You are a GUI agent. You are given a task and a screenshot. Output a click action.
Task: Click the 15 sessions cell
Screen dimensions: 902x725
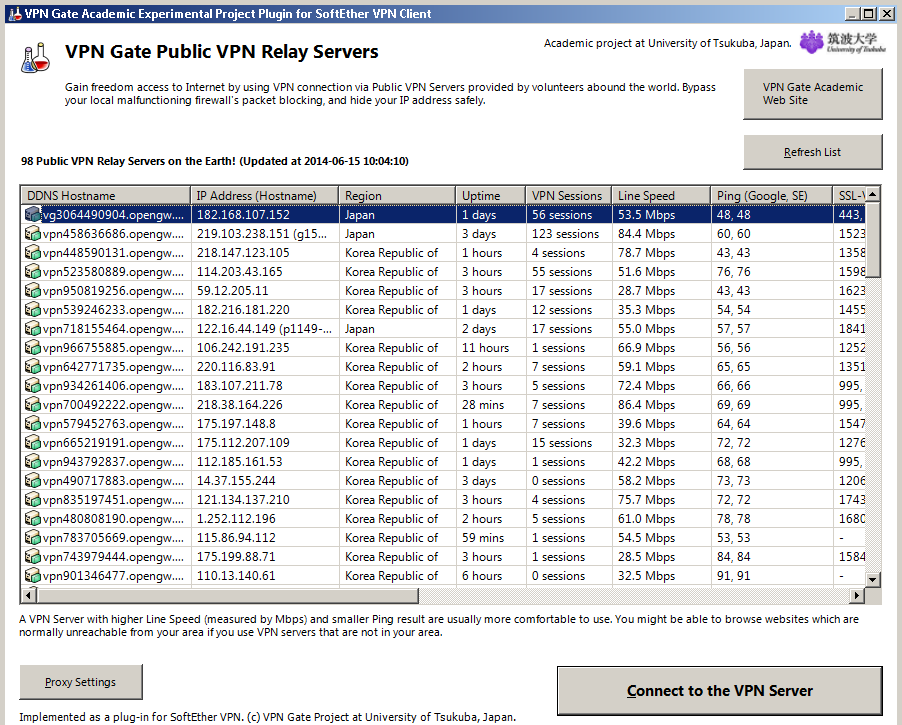pyautogui.click(x=562, y=442)
